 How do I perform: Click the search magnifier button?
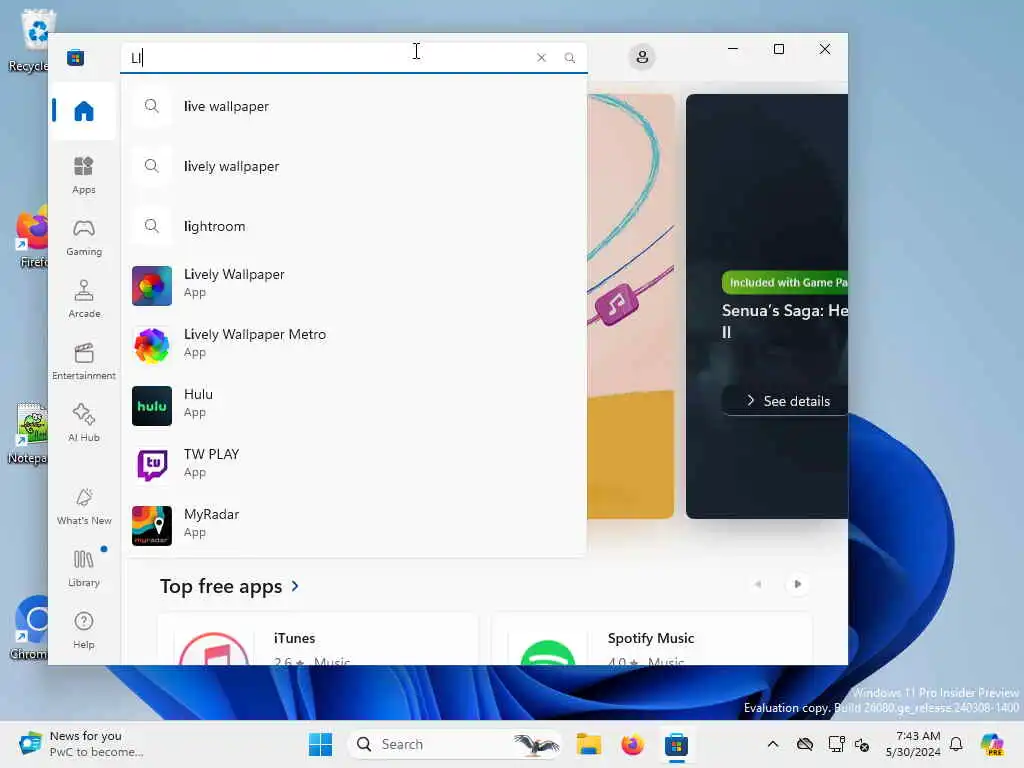[569, 57]
